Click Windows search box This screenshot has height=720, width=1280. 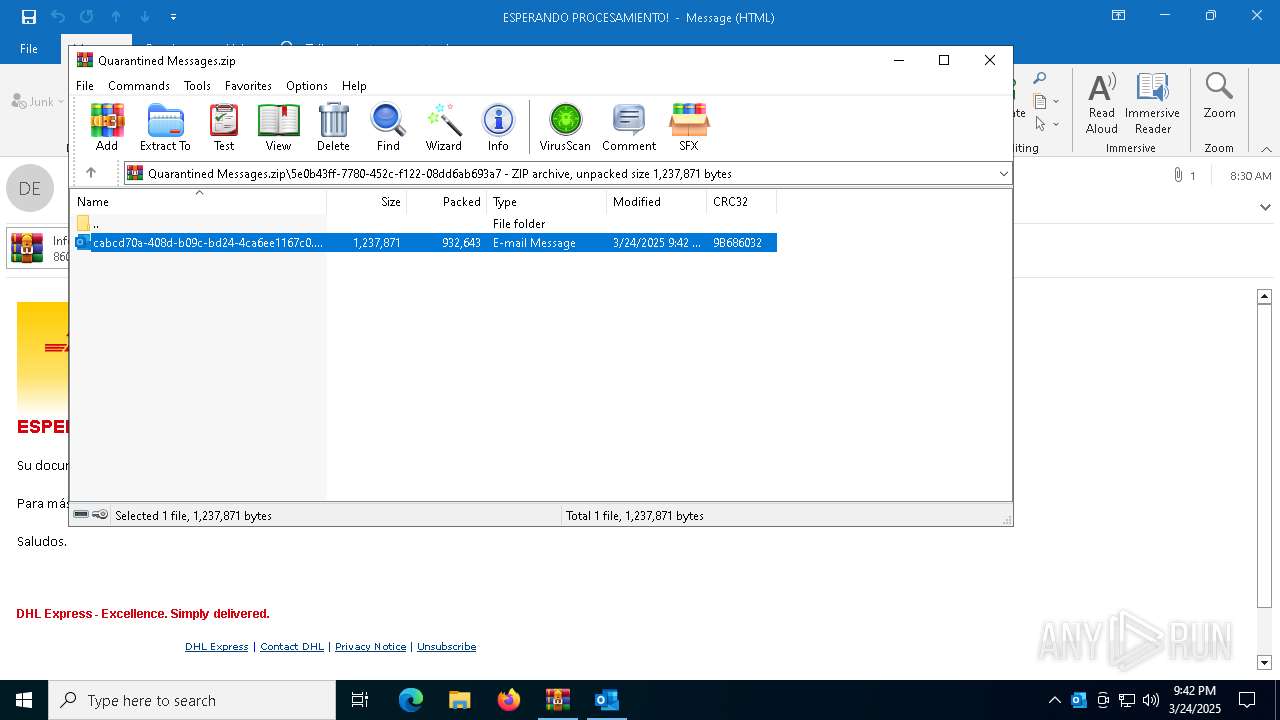click(192, 700)
